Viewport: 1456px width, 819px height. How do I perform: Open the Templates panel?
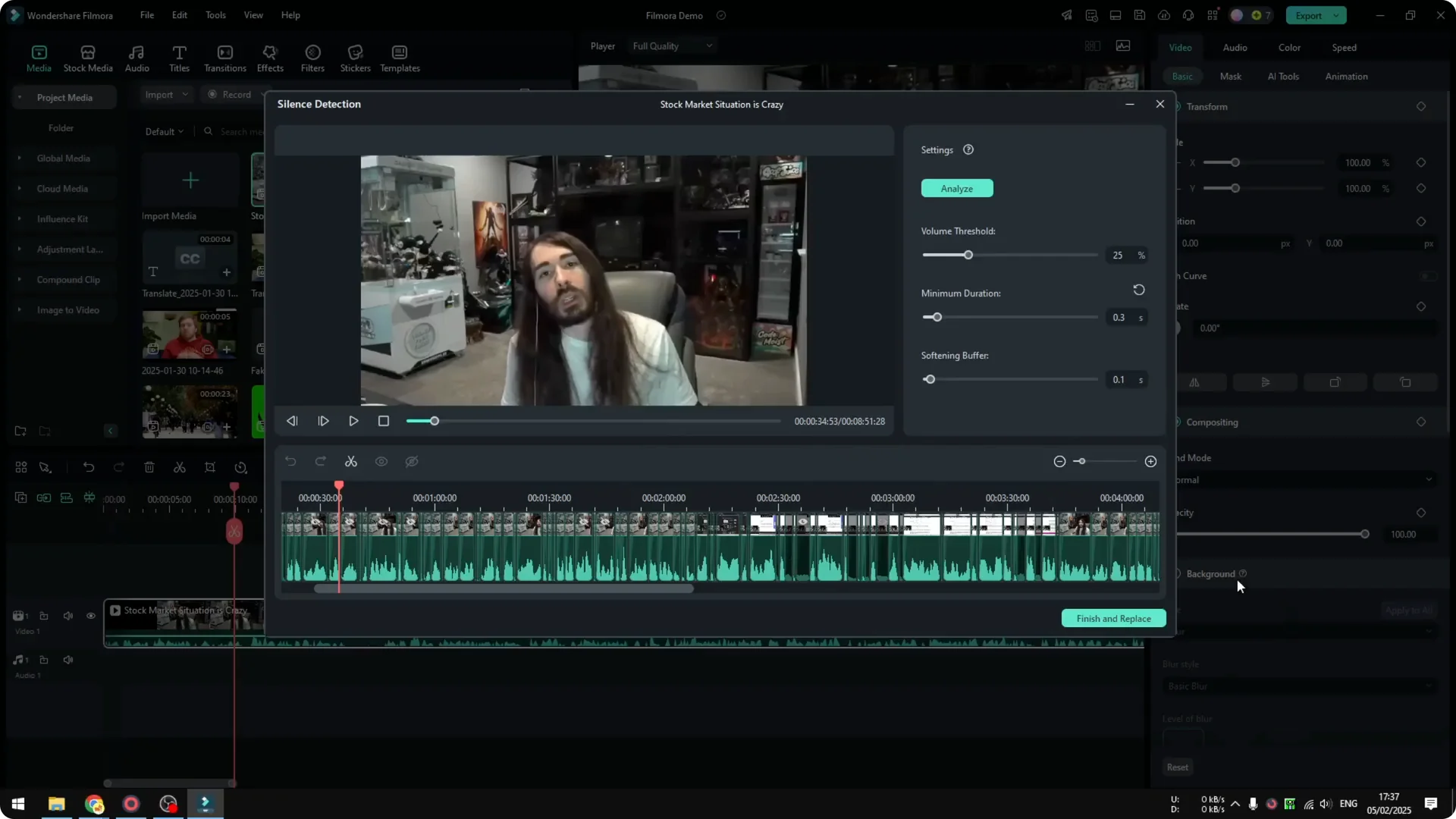tap(399, 58)
